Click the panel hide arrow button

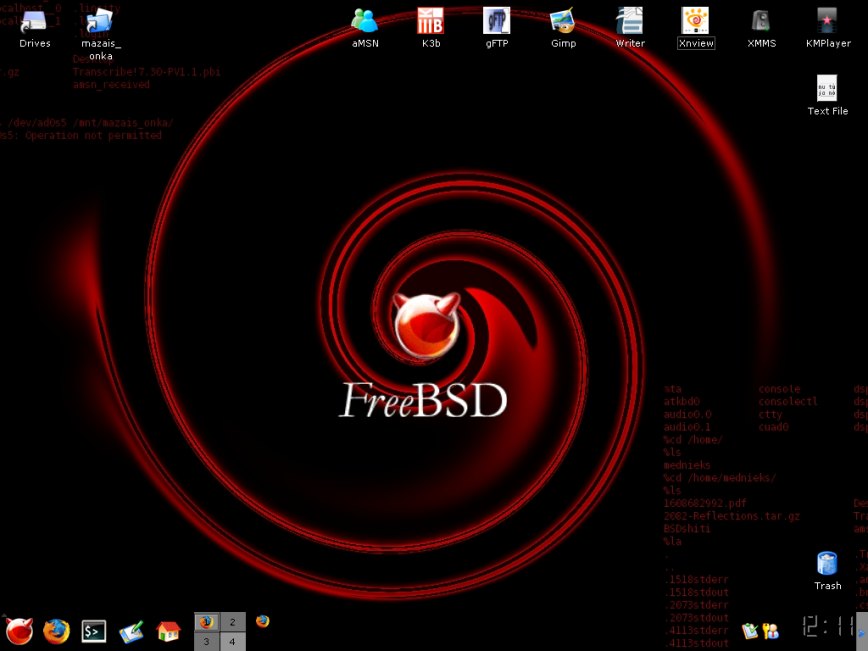click(862, 632)
